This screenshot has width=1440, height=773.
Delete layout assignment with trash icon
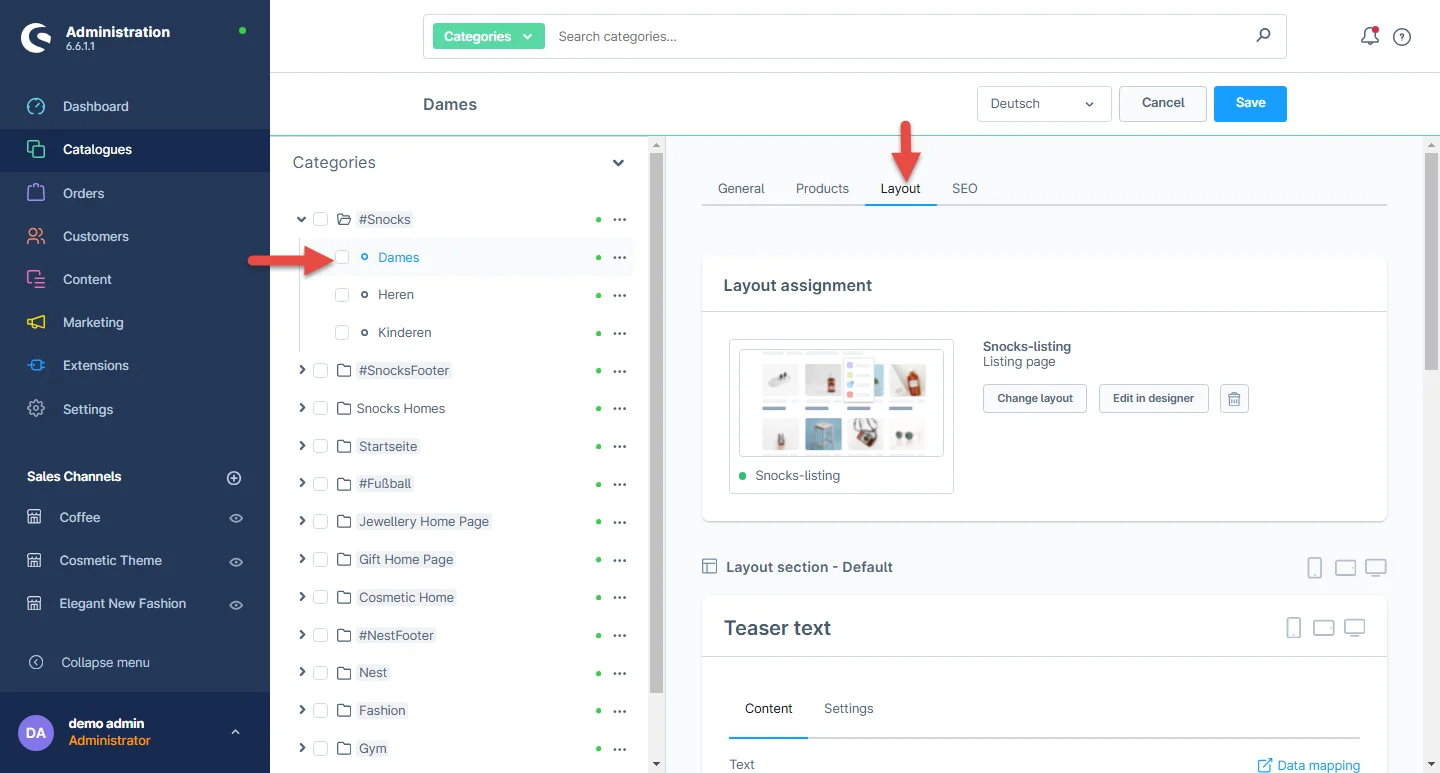click(1234, 399)
